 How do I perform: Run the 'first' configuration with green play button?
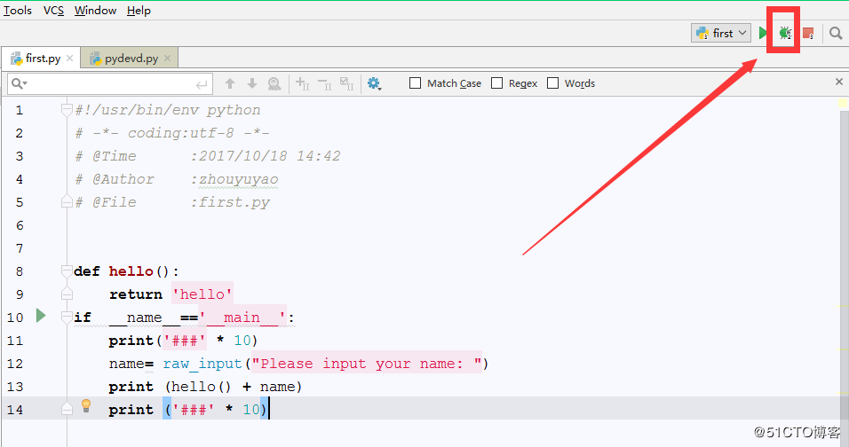click(763, 33)
